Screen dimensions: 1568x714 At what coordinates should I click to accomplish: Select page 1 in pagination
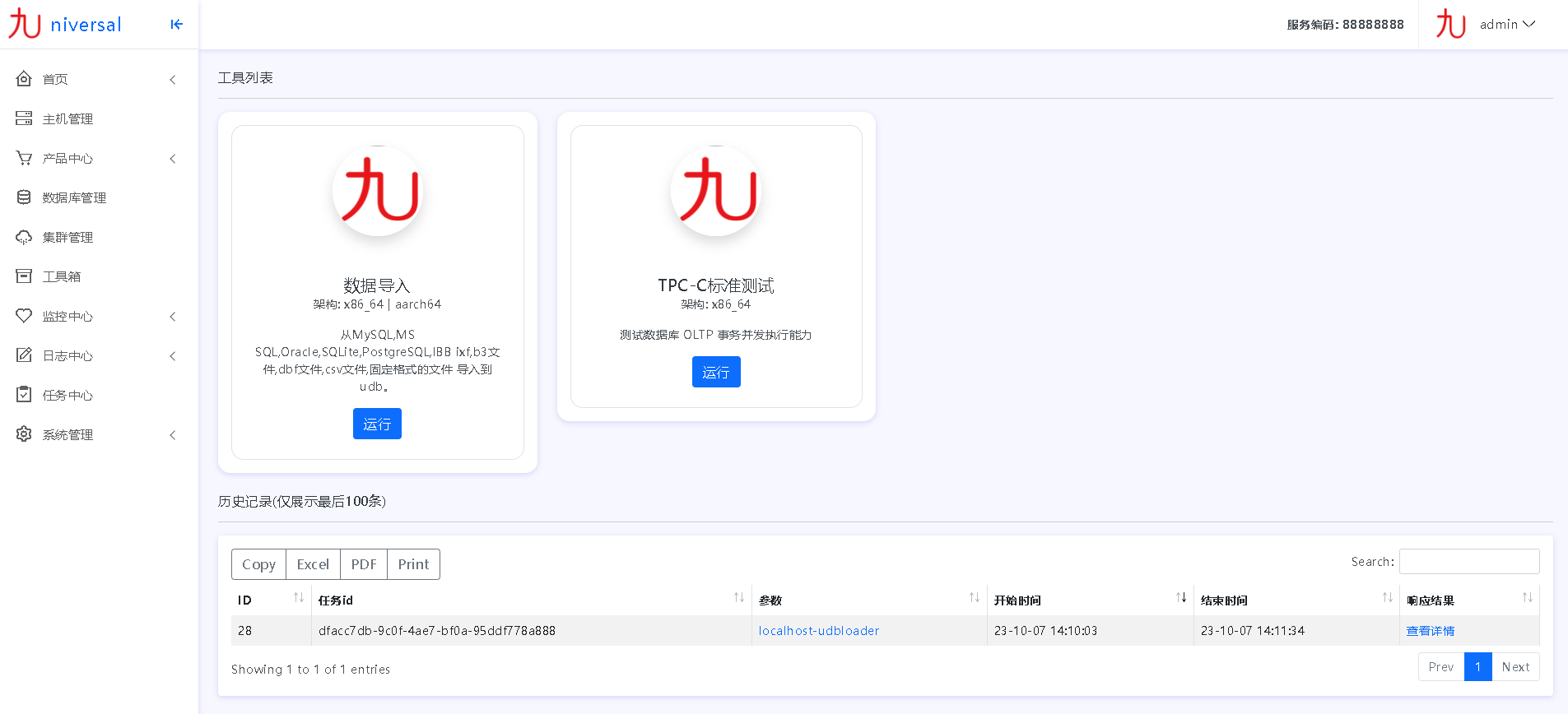[x=1478, y=667]
